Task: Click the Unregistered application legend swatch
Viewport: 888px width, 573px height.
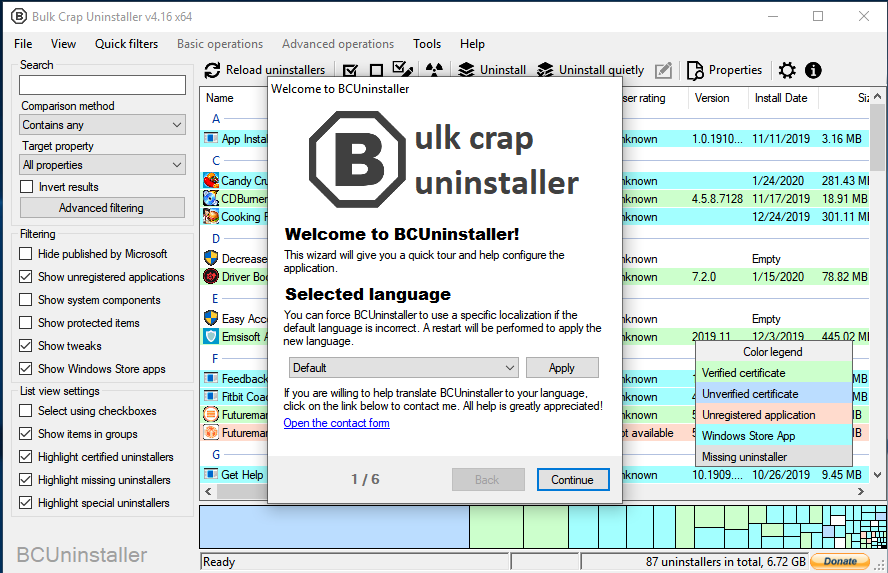Action: click(774, 414)
